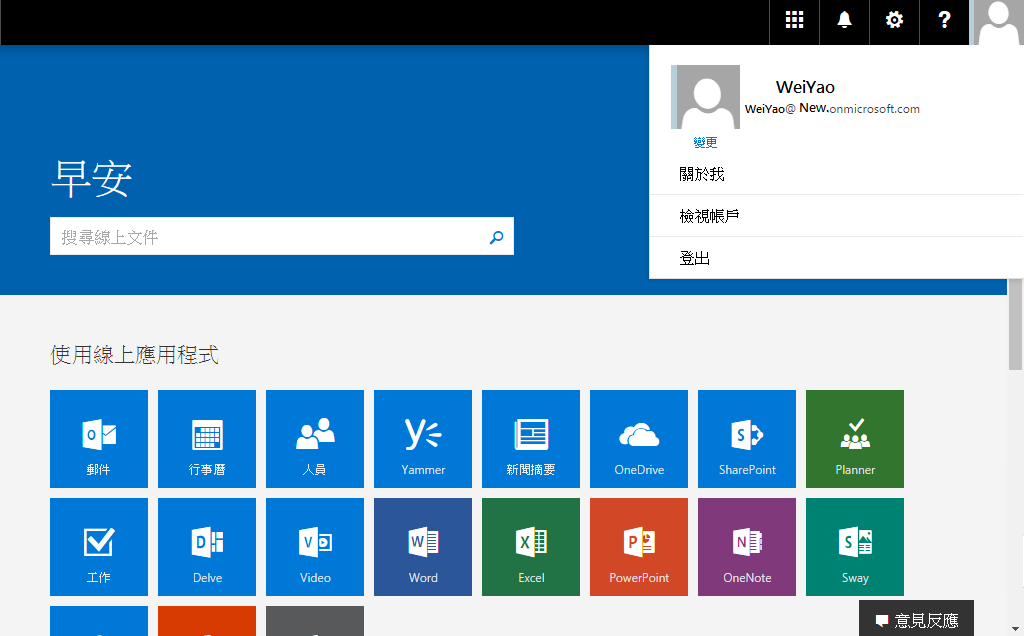Open the Sway tile
Screen dimensions: 1024x636
pyautogui.click(x=855, y=547)
